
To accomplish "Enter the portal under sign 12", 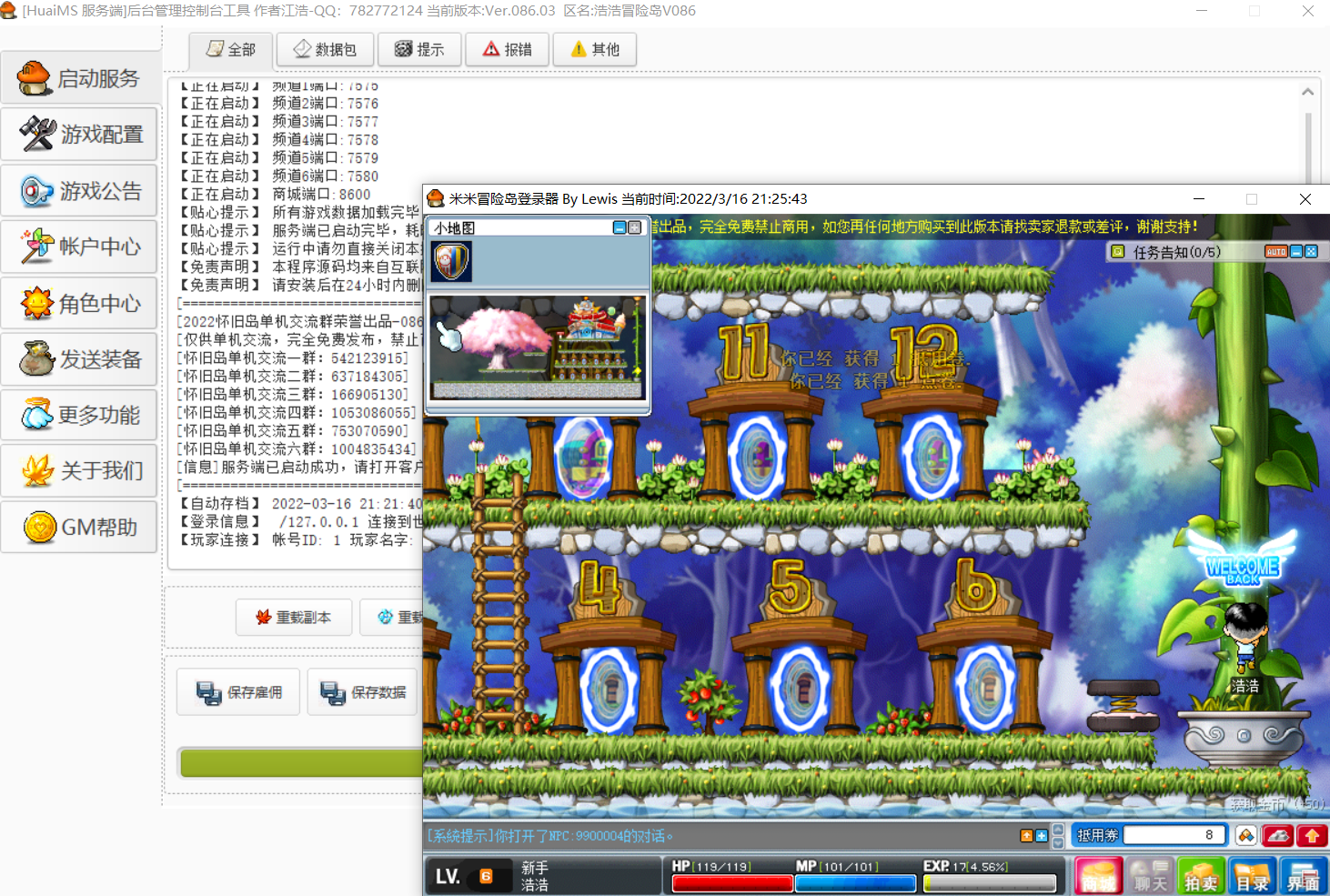I will point(932,456).
